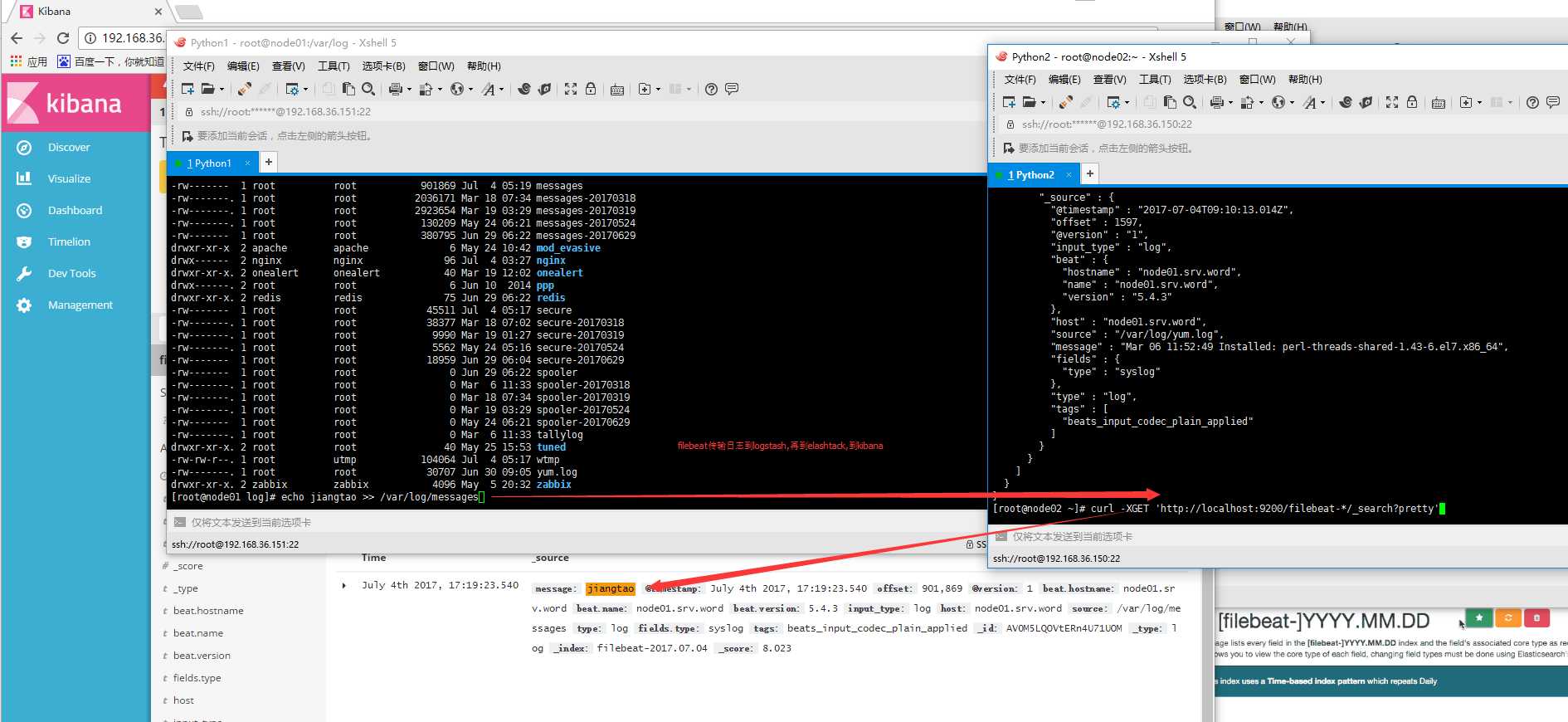This screenshot has width=1568, height=722.
Task: Click the globe Encoding icon in Python1 toolbar
Action: [x=456, y=89]
